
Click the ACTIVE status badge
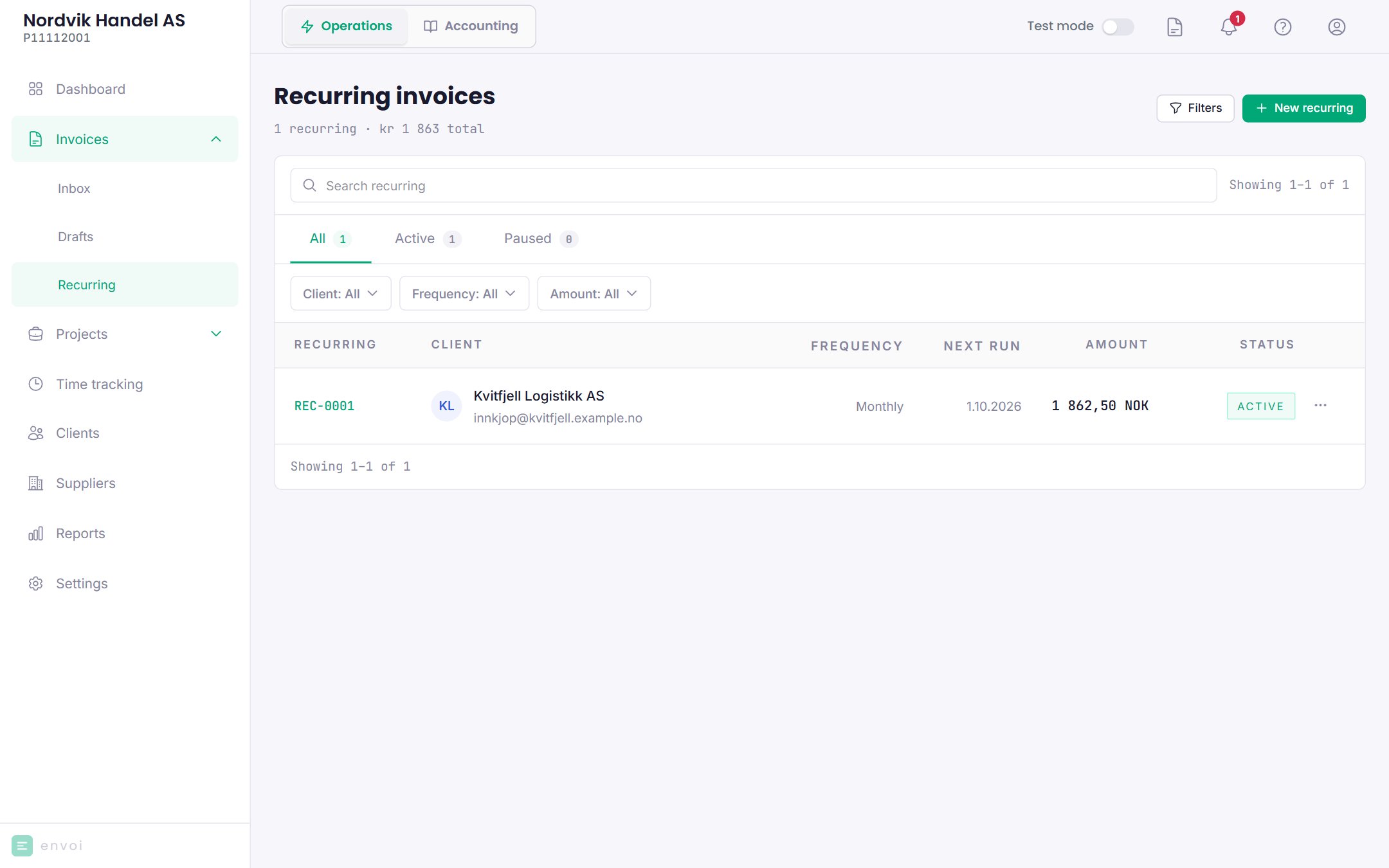(x=1260, y=406)
